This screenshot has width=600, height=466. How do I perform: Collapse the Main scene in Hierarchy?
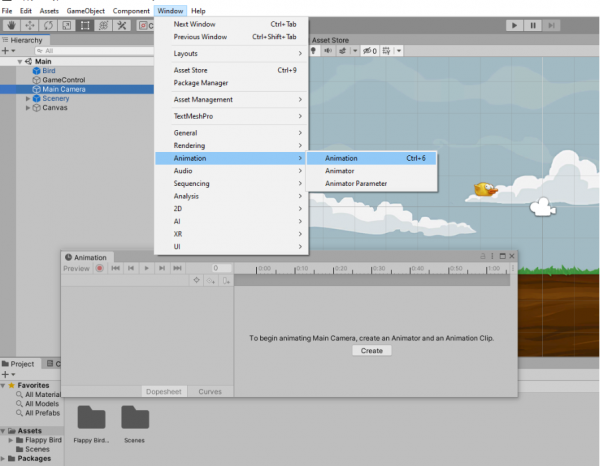pos(20,62)
